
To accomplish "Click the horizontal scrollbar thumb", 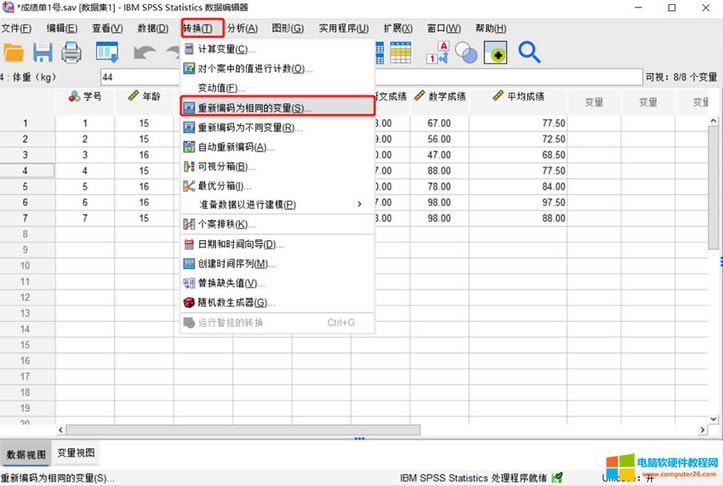I will 243,430.
